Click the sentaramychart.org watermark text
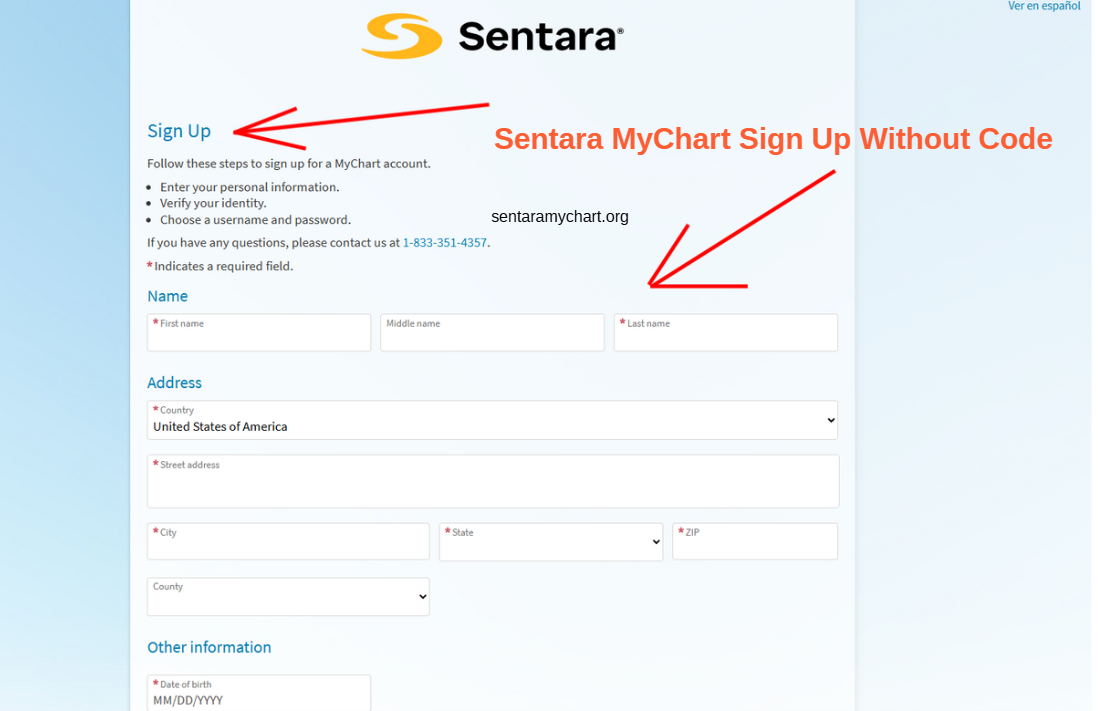The width and height of the screenshot is (1098, 711). pos(560,216)
